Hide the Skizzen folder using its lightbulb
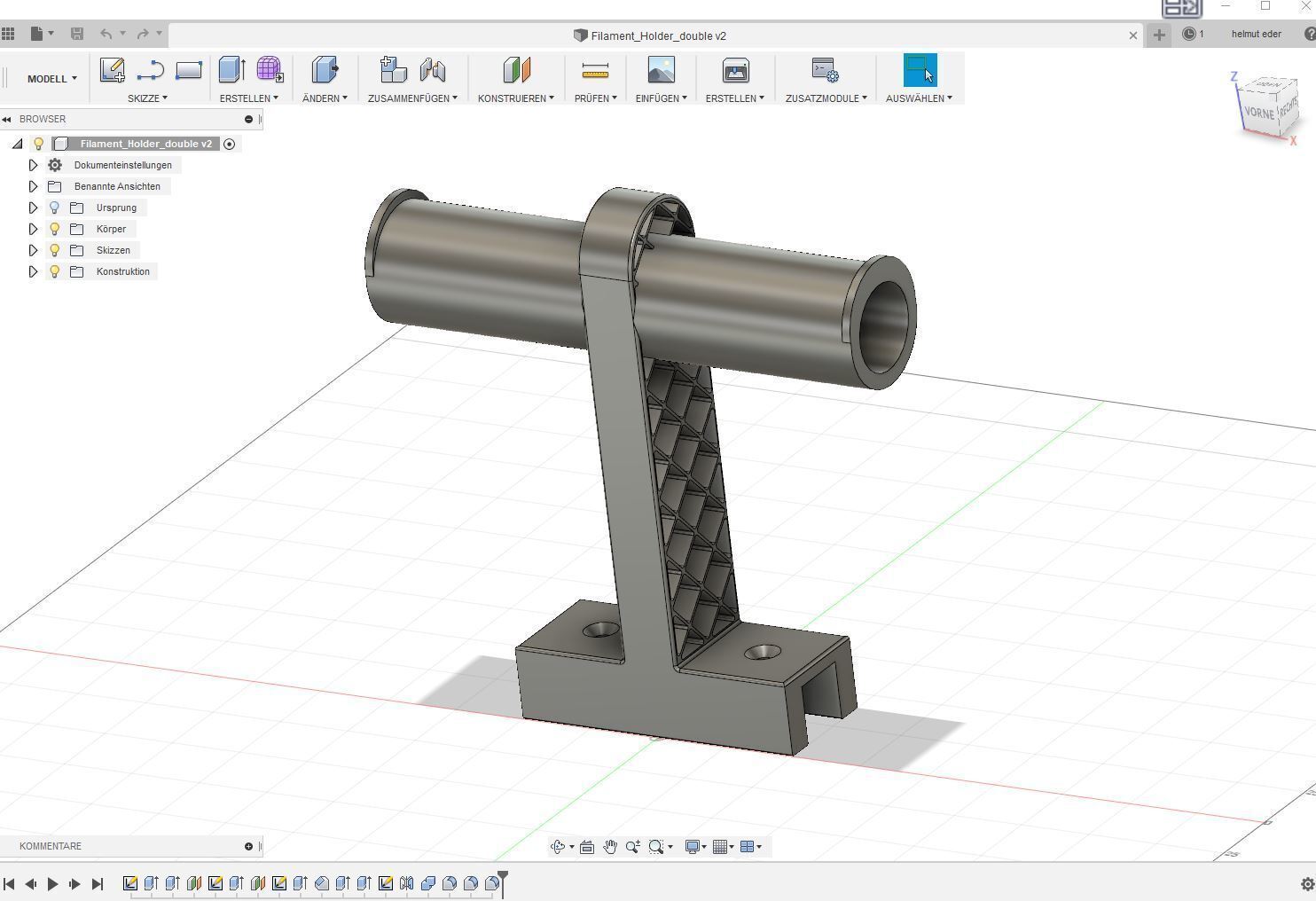The height and width of the screenshot is (901, 1316). [x=54, y=250]
